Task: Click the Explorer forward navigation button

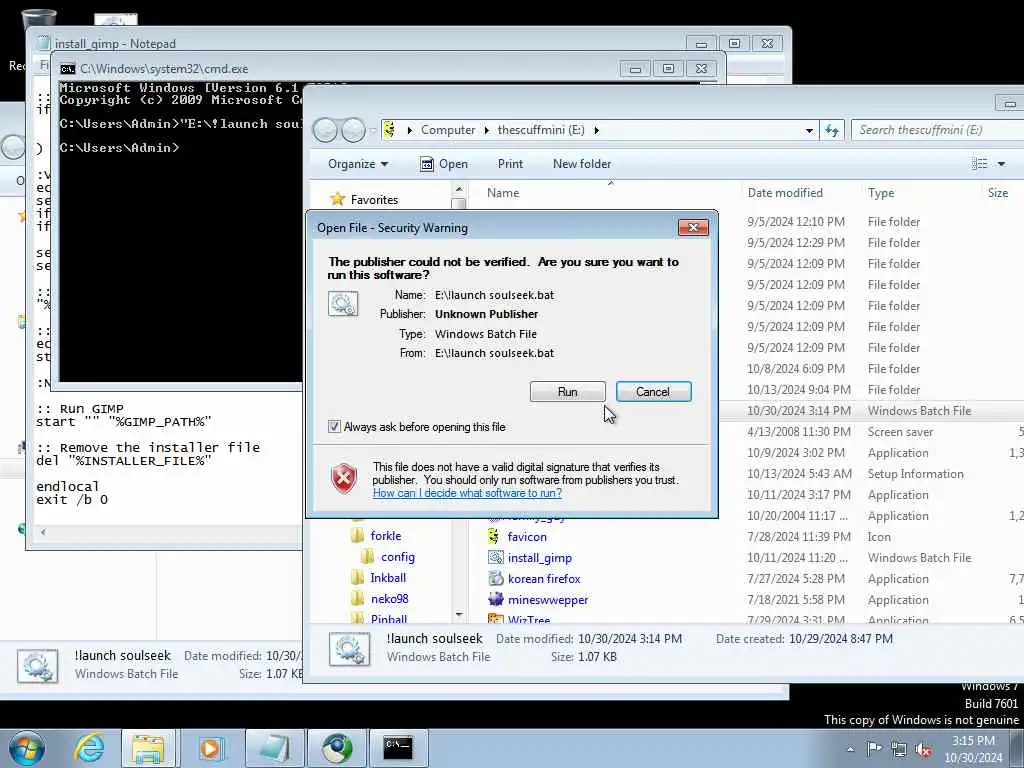Action: click(353, 131)
